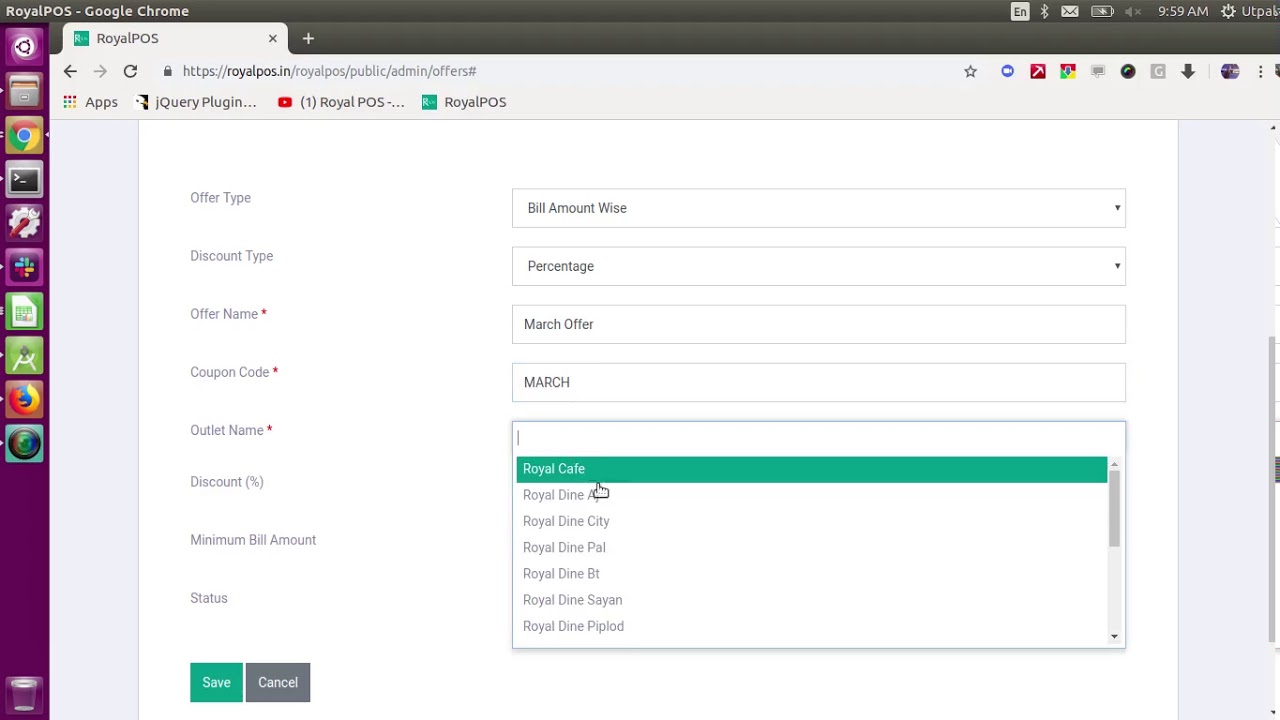Go back to the previous page
Viewport: 1280px width, 720px height.
(70, 71)
